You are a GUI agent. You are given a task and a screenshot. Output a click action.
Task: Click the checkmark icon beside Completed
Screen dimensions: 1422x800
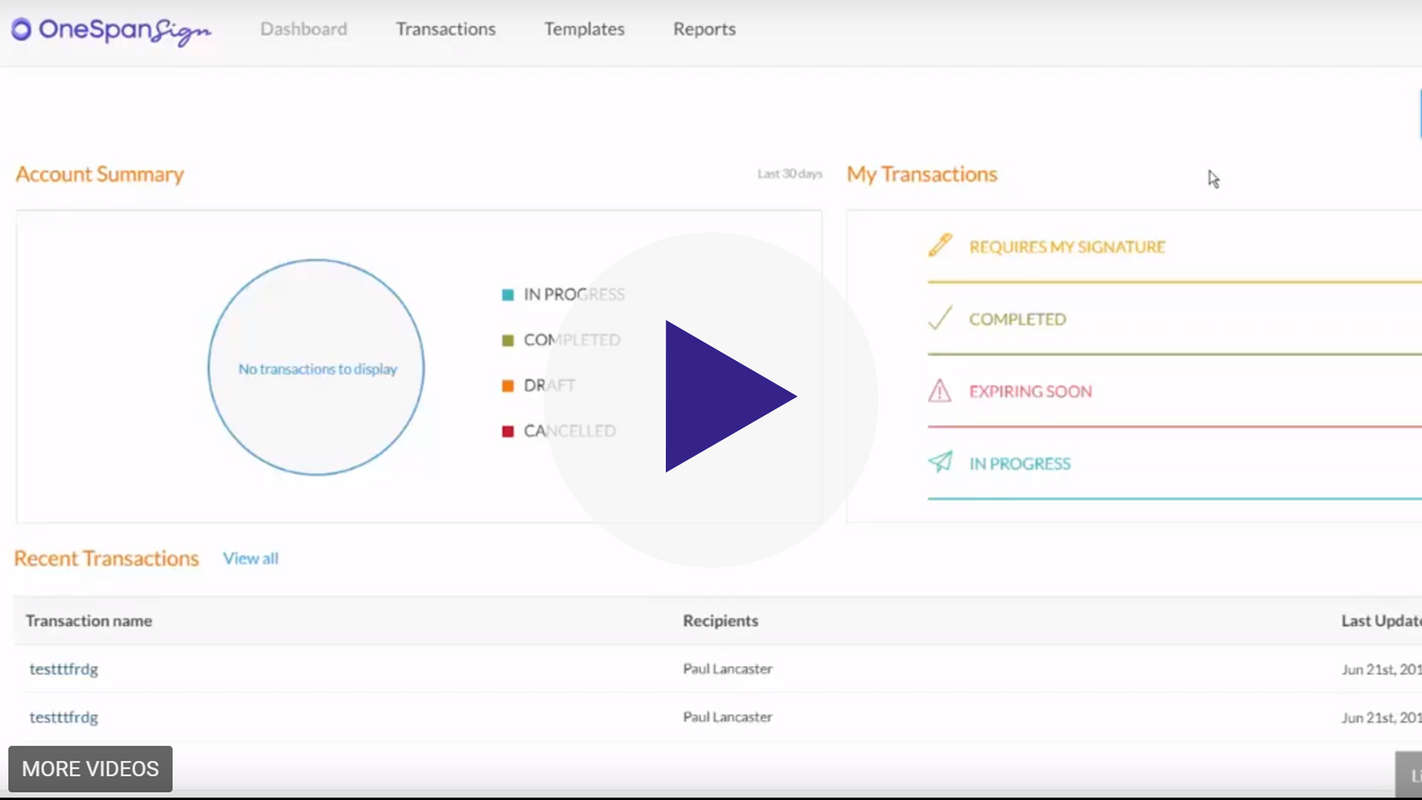[x=940, y=319]
